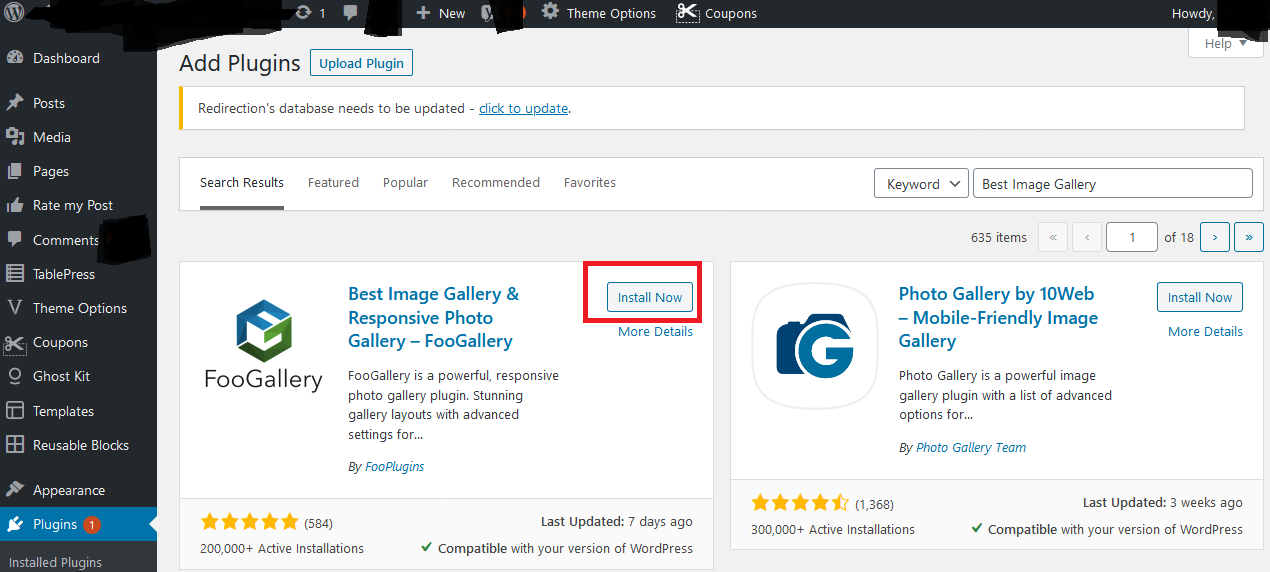Install Photo Gallery by 10Web now
This screenshot has height=572, width=1270.
point(1200,297)
